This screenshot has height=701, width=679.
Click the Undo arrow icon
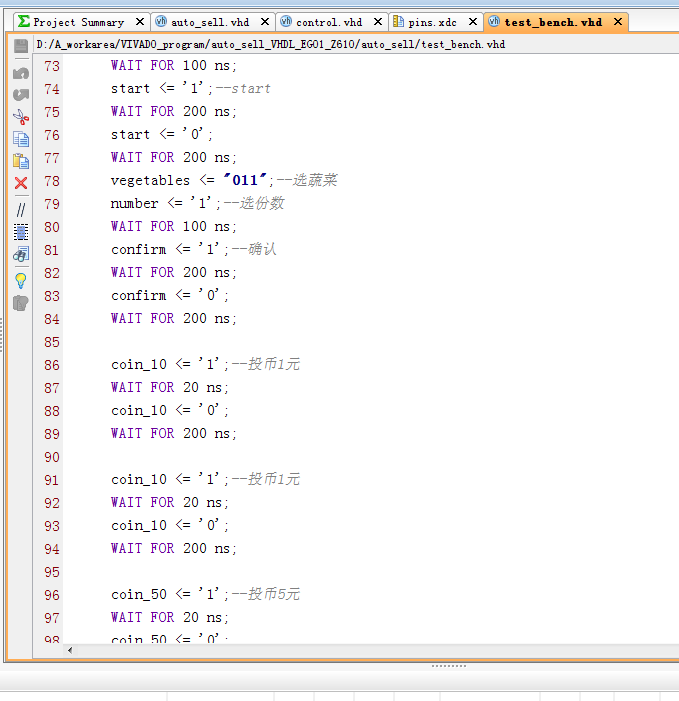pyautogui.click(x=20, y=72)
